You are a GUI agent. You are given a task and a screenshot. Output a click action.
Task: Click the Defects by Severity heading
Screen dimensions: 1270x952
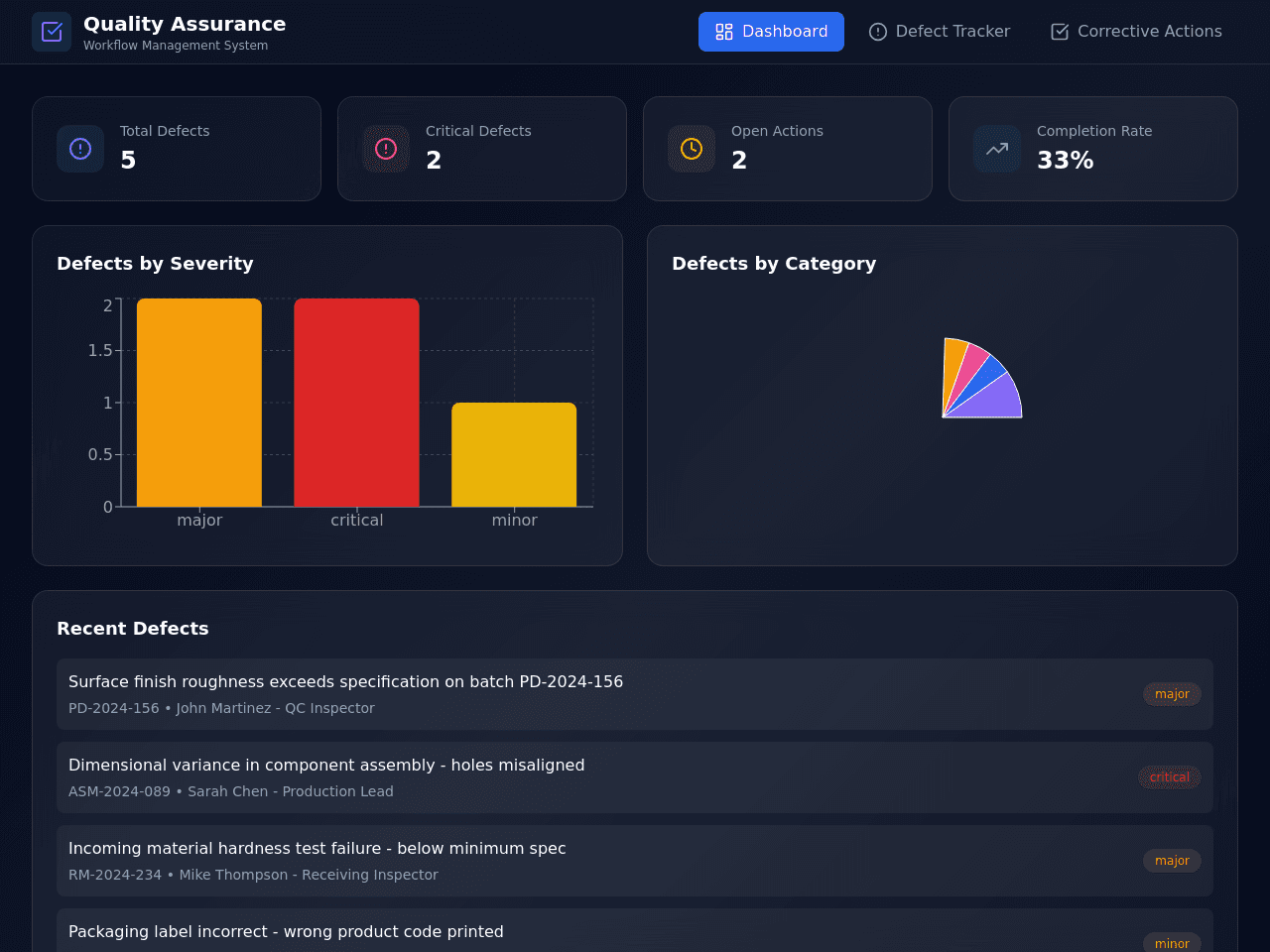click(155, 264)
